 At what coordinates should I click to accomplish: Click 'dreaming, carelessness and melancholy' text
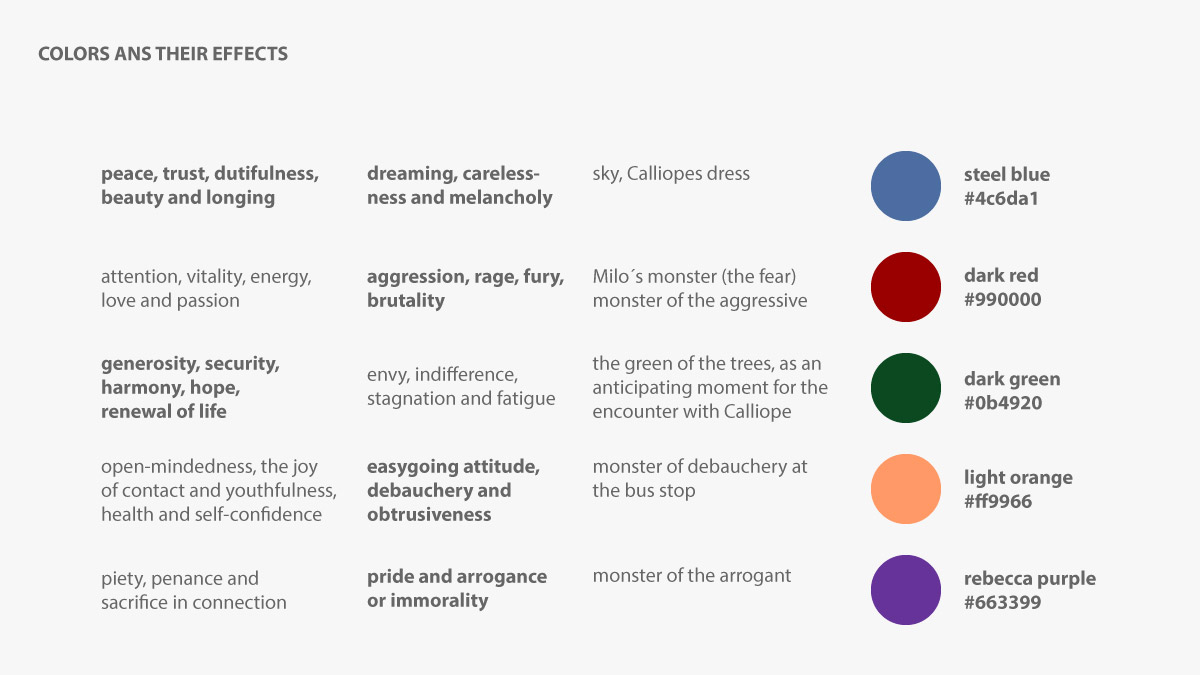[460, 185]
